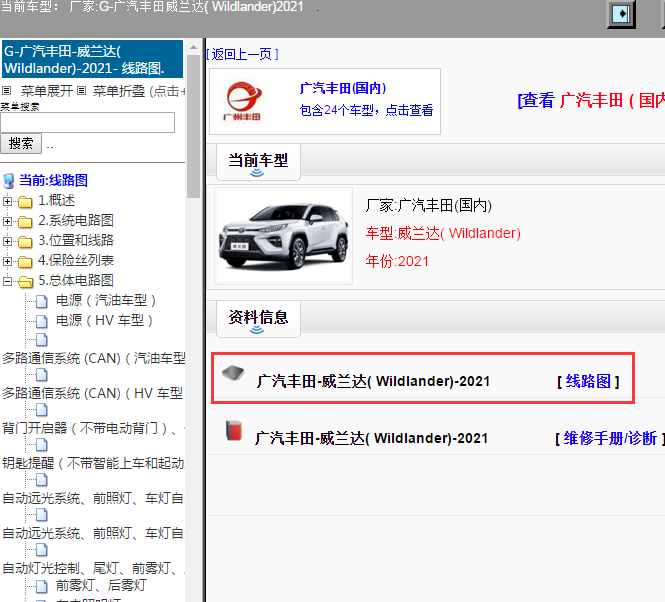Click the open folder icon of 5.总体电路图
Image resolution: width=665 pixels, height=602 pixels.
(x=25, y=281)
